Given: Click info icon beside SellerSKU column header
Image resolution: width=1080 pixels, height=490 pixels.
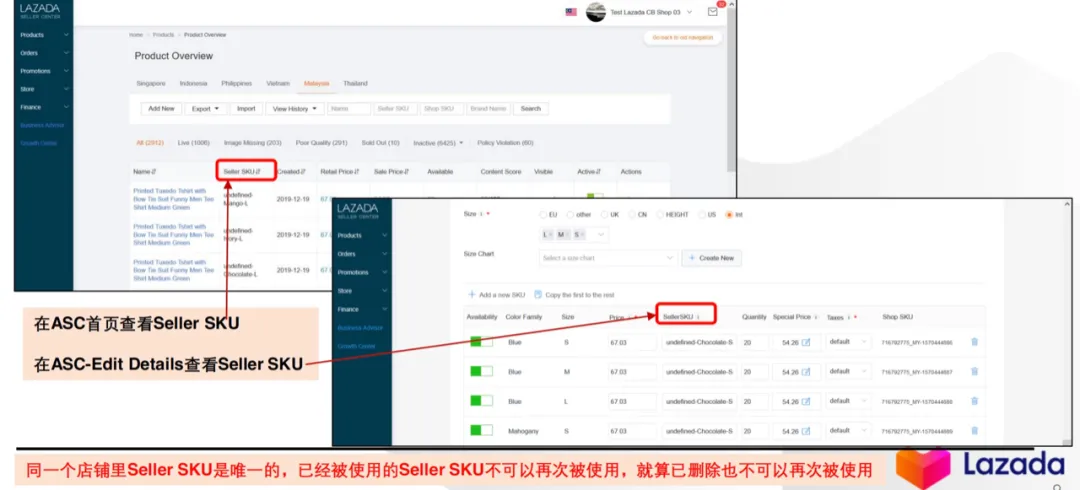Looking at the screenshot, I should point(698,317).
